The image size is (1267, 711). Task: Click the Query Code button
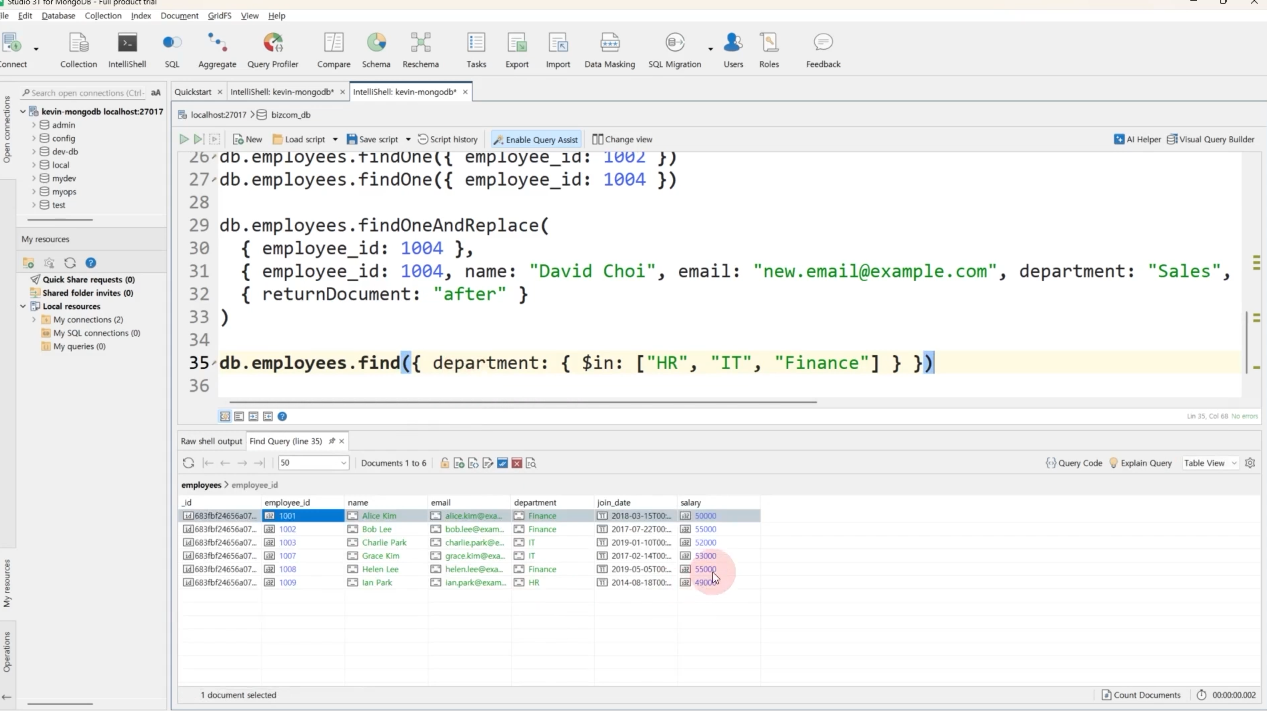[x=1073, y=463]
